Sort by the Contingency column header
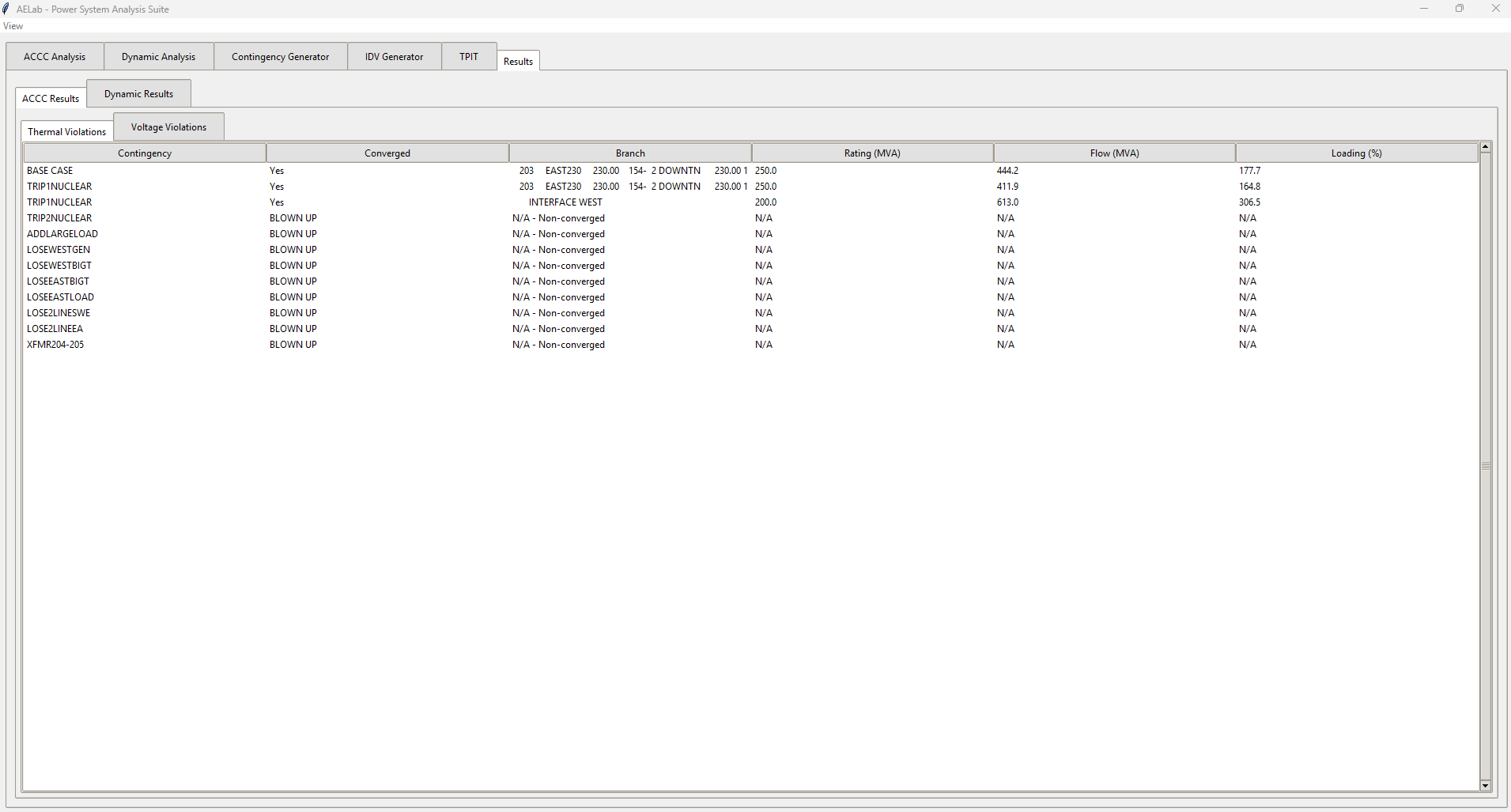 (x=145, y=152)
